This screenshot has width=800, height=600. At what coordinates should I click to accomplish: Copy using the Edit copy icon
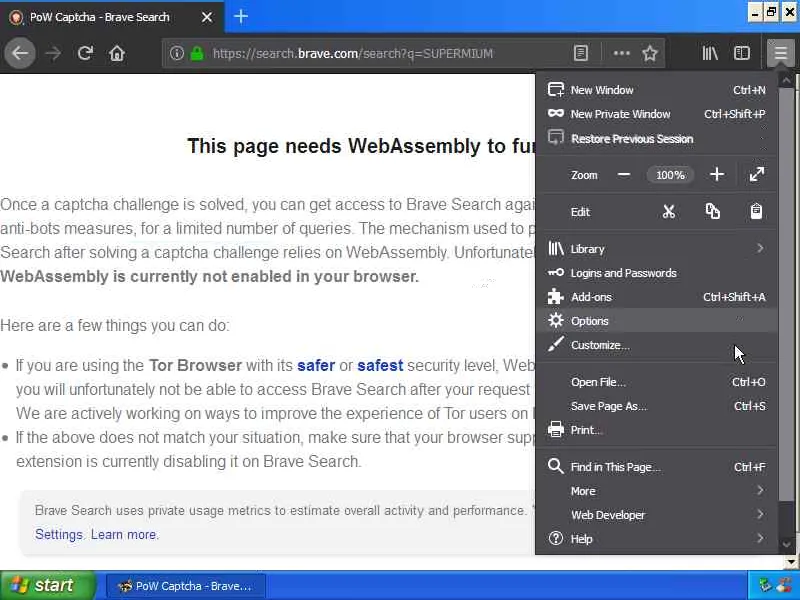[713, 211]
